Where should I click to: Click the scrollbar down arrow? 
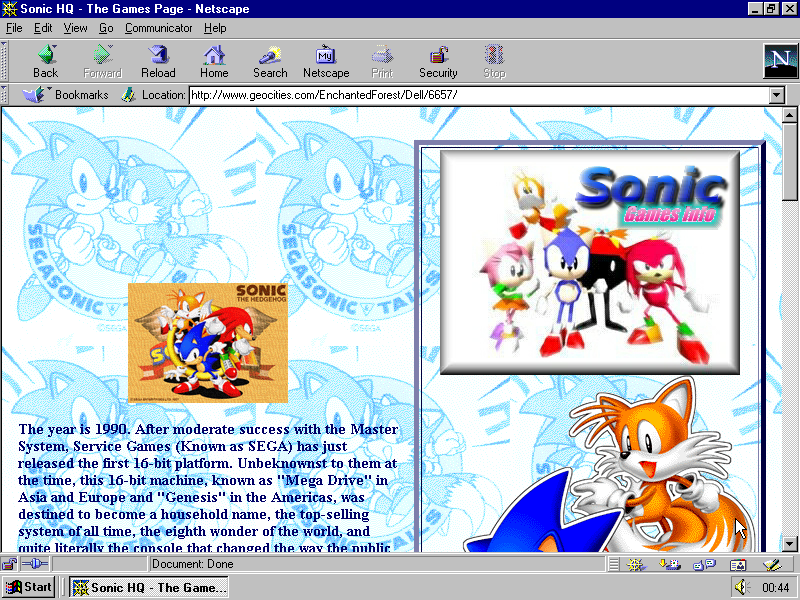click(789, 543)
